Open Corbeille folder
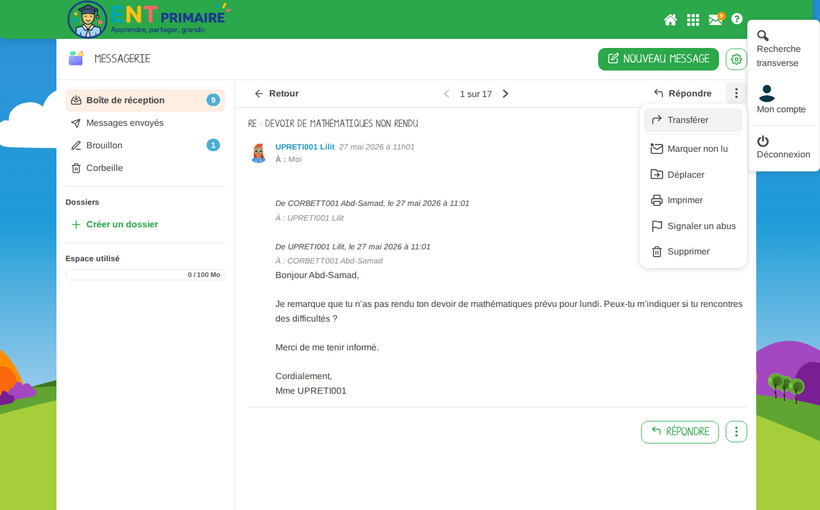The width and height of the screenshot is (820, 510). coord(145,168)
